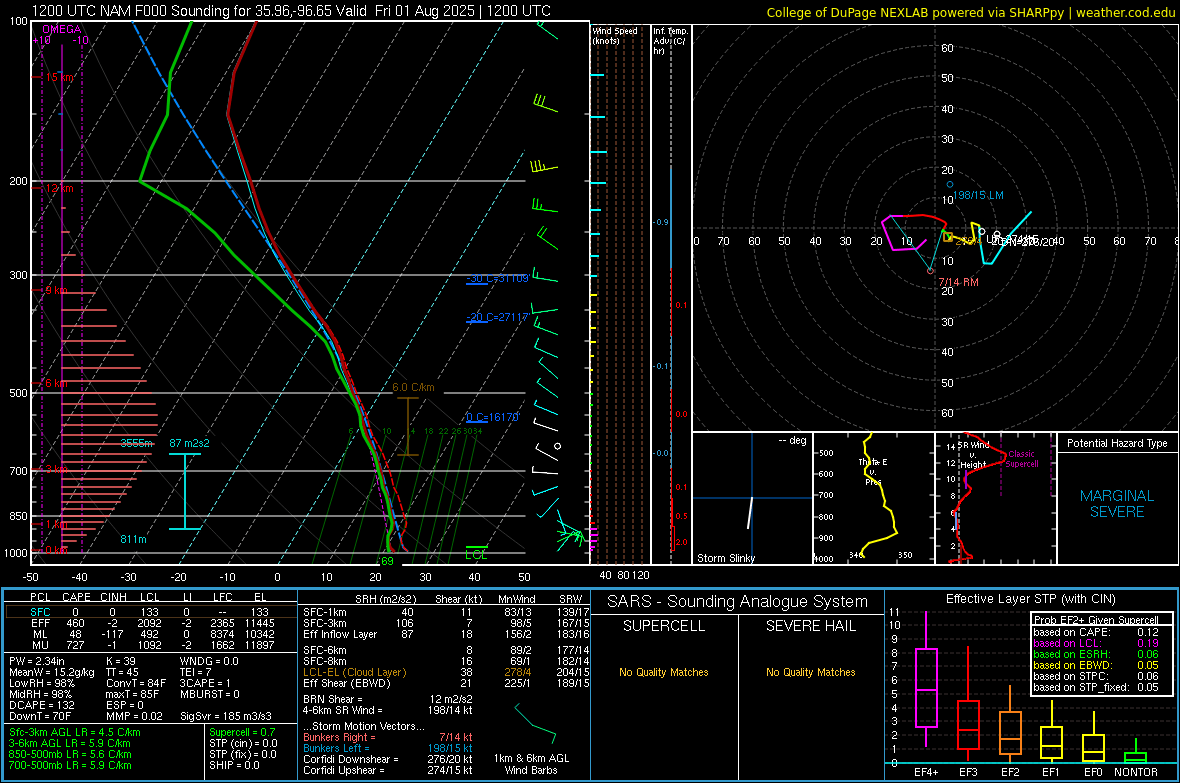Click the magenta EF4+ box in the STP plot

926,687
